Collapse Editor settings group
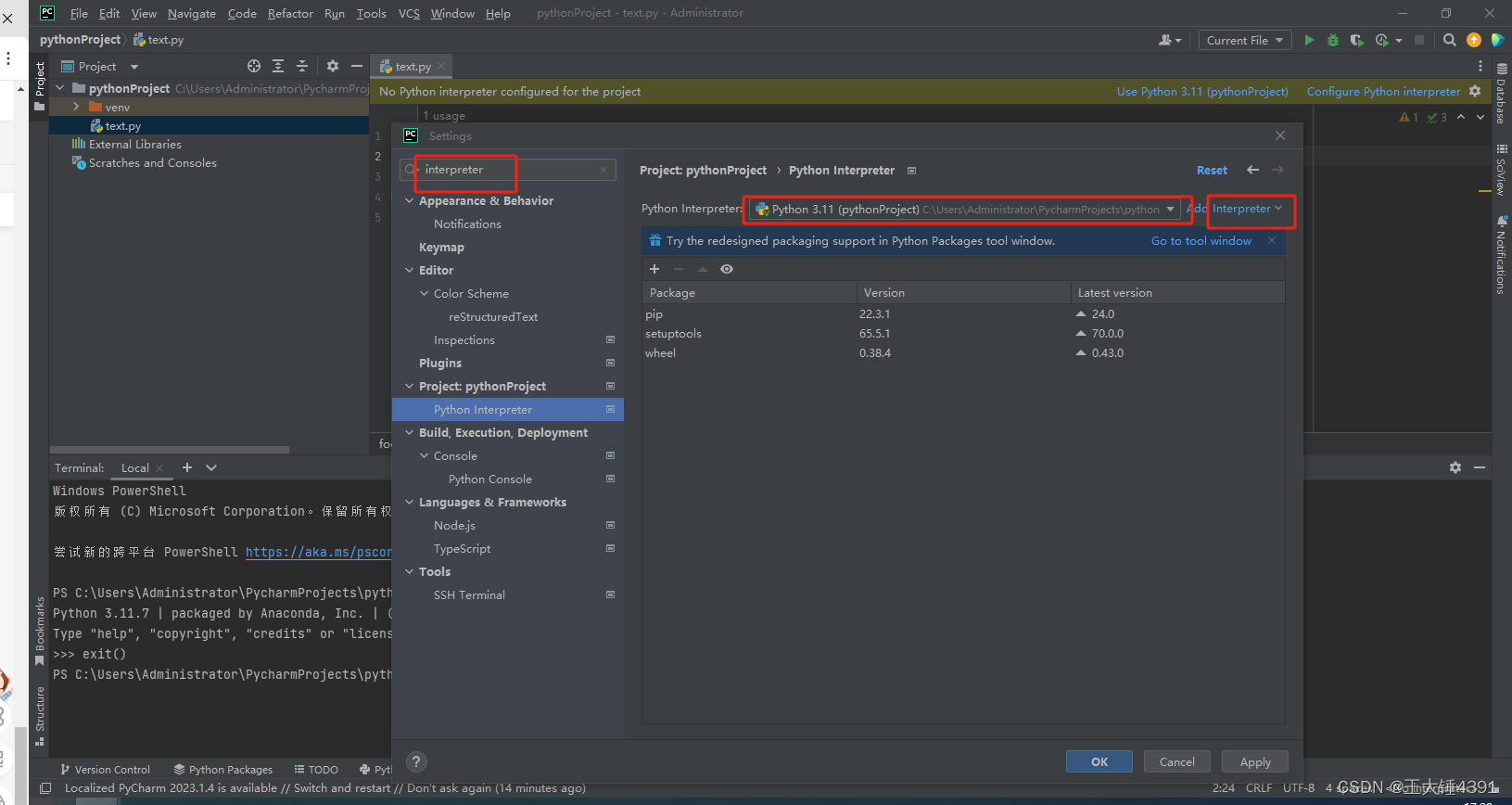 click(409, 270)
